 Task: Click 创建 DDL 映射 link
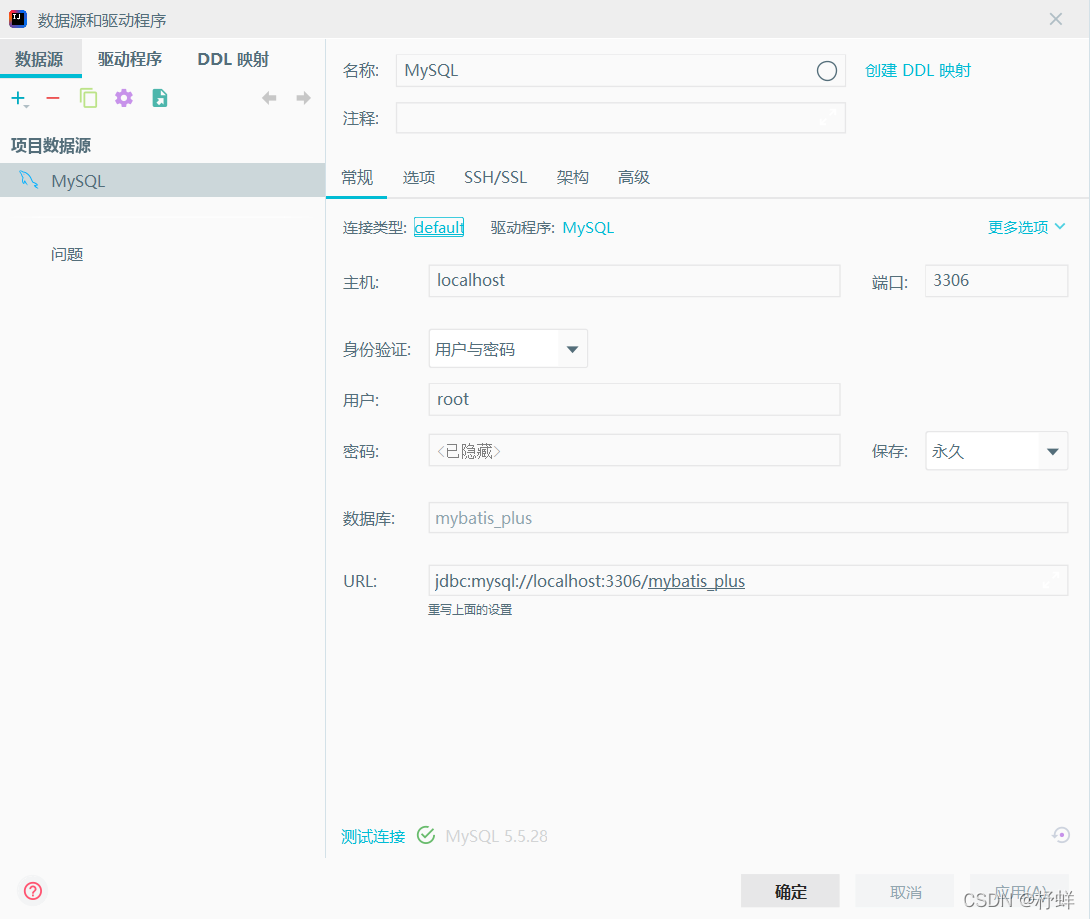918,71
